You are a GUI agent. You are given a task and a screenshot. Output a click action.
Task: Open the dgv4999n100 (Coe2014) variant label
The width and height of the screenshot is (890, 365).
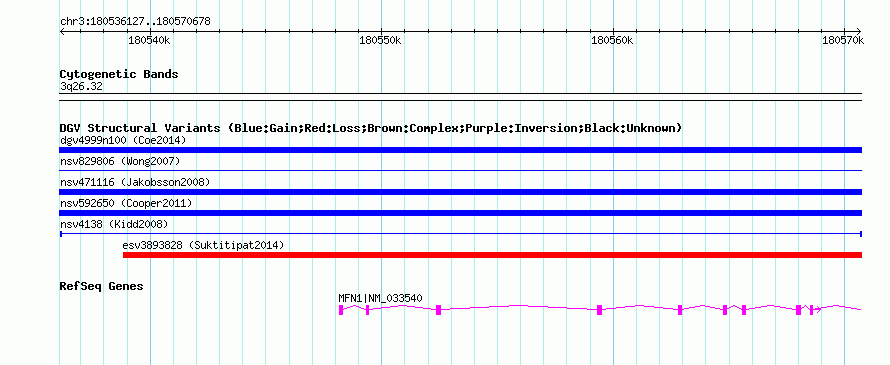[123, 140]
